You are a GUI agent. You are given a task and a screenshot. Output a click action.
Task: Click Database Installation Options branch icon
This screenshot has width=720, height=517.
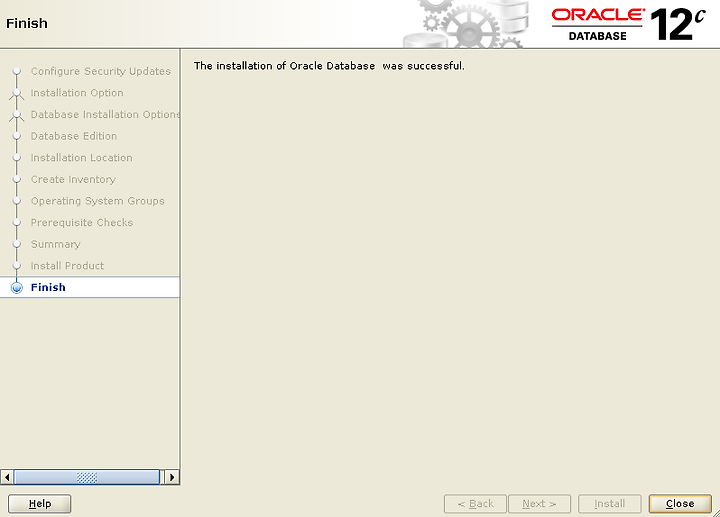pos(17,115)
